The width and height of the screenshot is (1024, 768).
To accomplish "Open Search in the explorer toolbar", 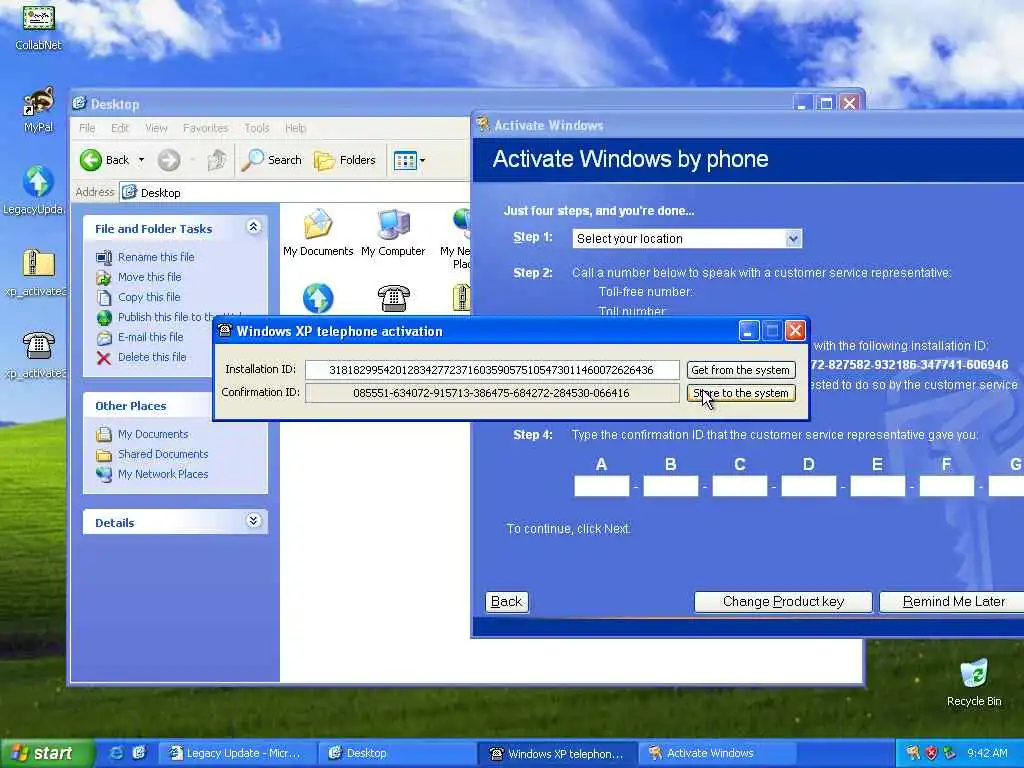I will [272, 160].
